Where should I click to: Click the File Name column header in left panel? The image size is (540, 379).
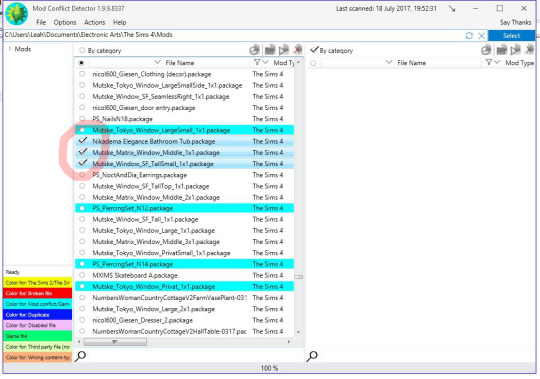pyautogui.click(x=180, y=63)
